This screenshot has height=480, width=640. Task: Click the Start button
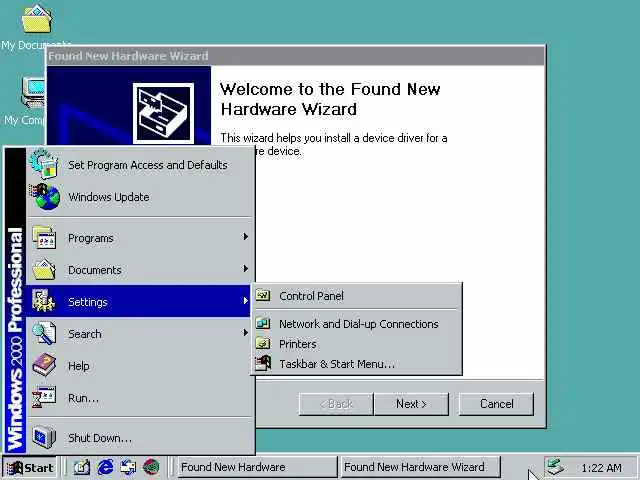(x=29, y=467)
